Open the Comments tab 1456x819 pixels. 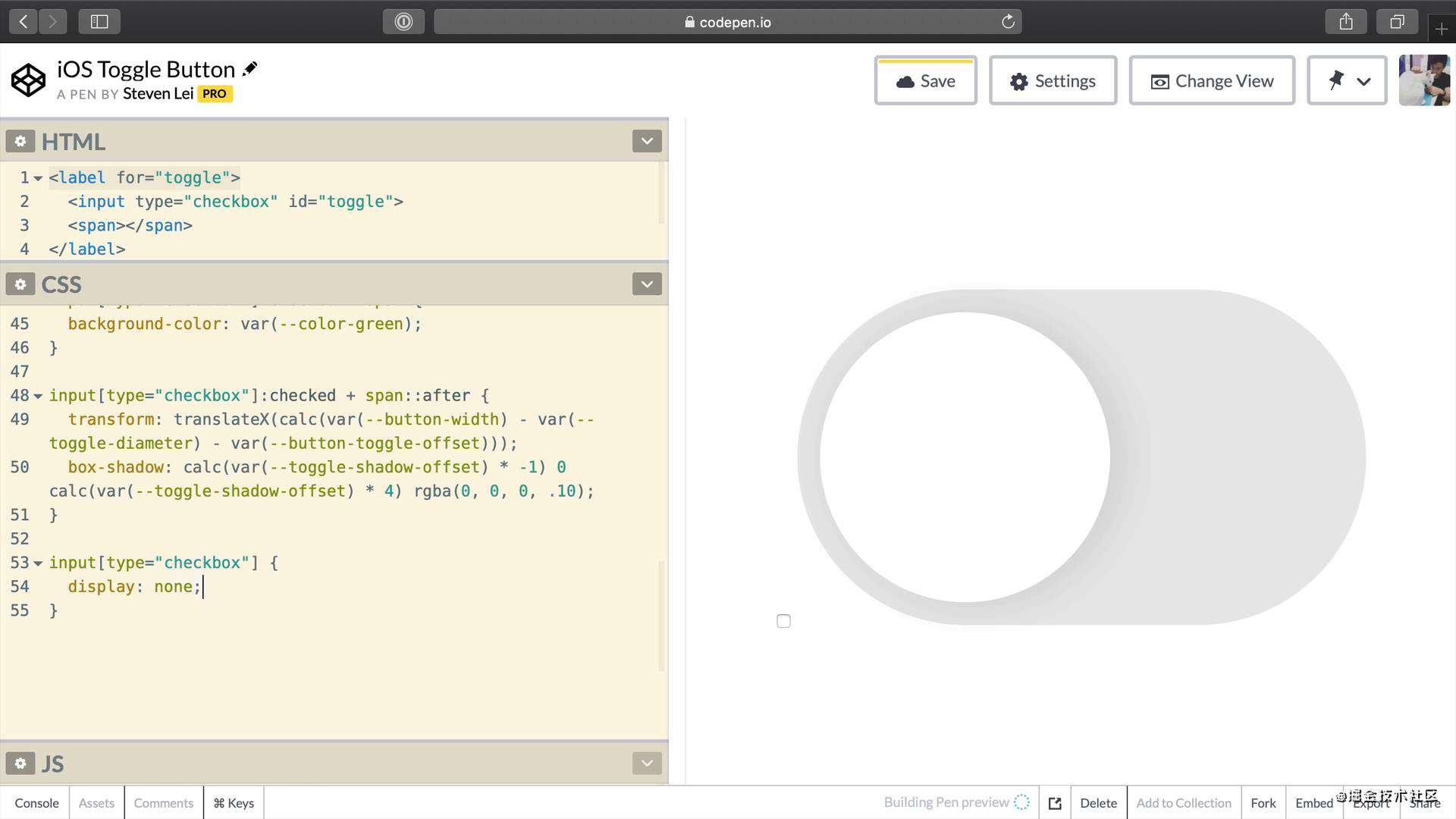click(x=164, y=803)
